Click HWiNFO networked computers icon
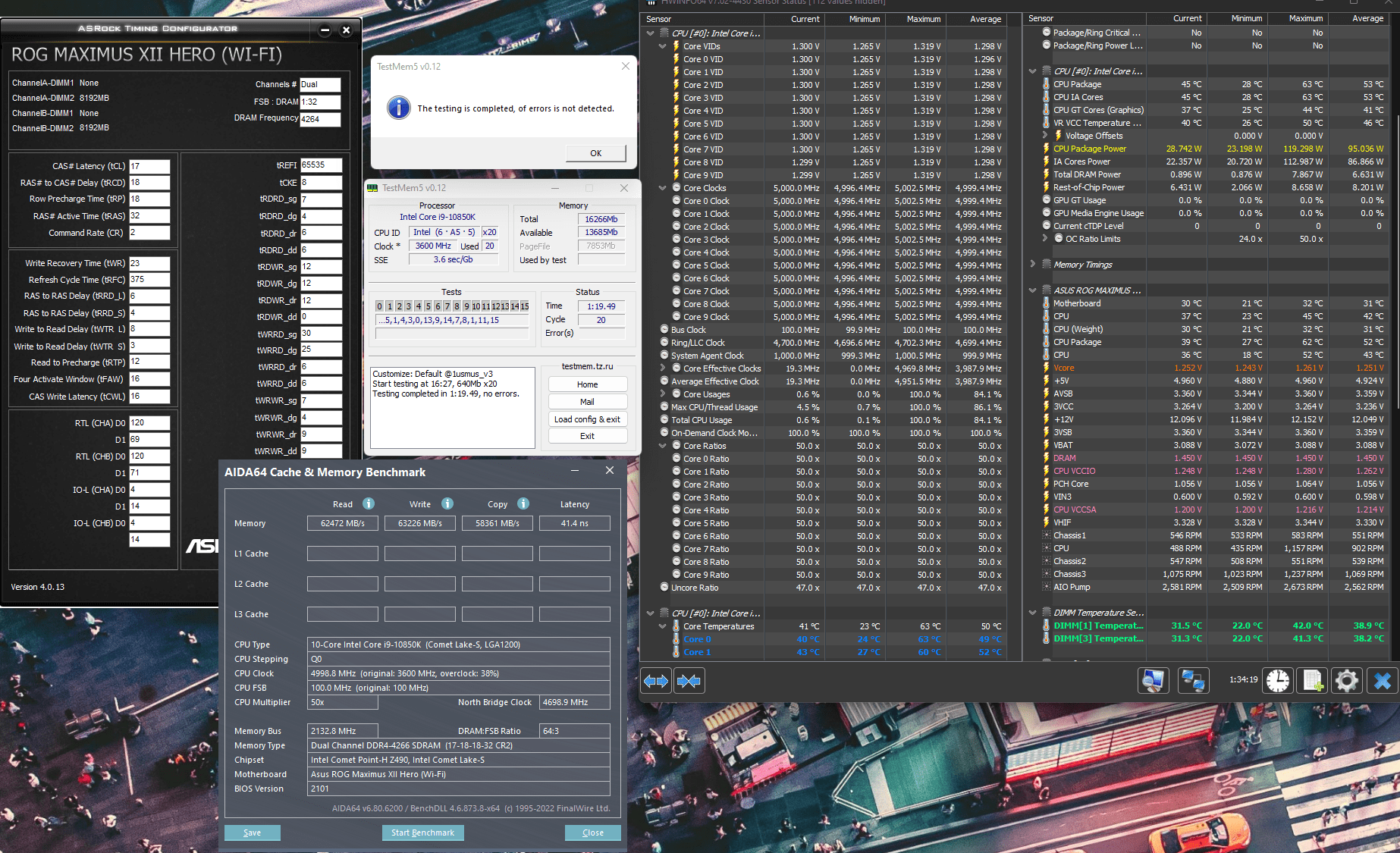 [1193, 680]
